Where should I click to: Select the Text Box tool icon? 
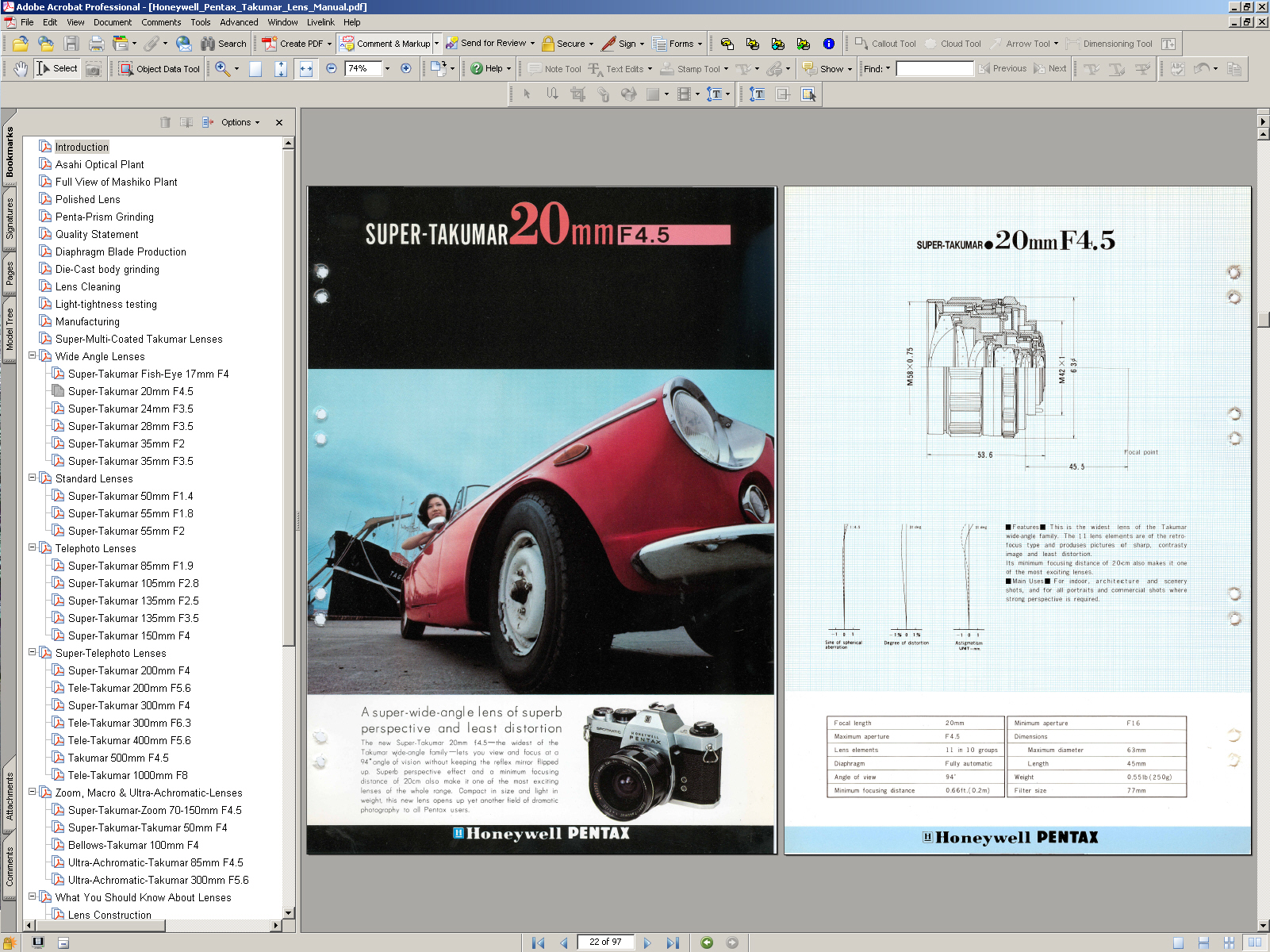[x=1168, y=44]
